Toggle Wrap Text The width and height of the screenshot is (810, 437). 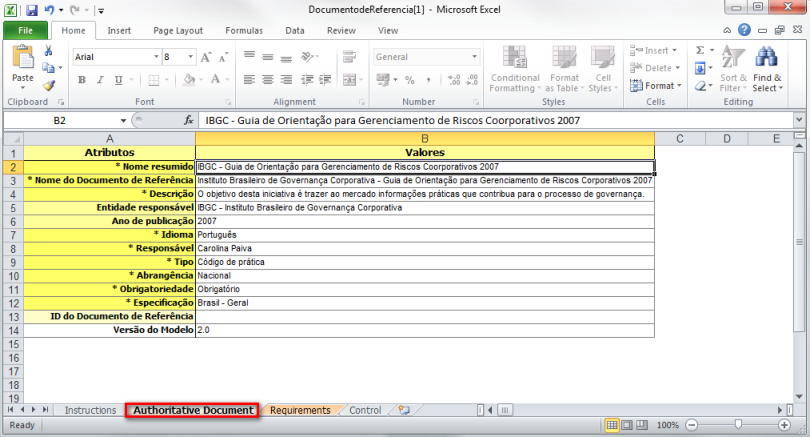(350, 56)
